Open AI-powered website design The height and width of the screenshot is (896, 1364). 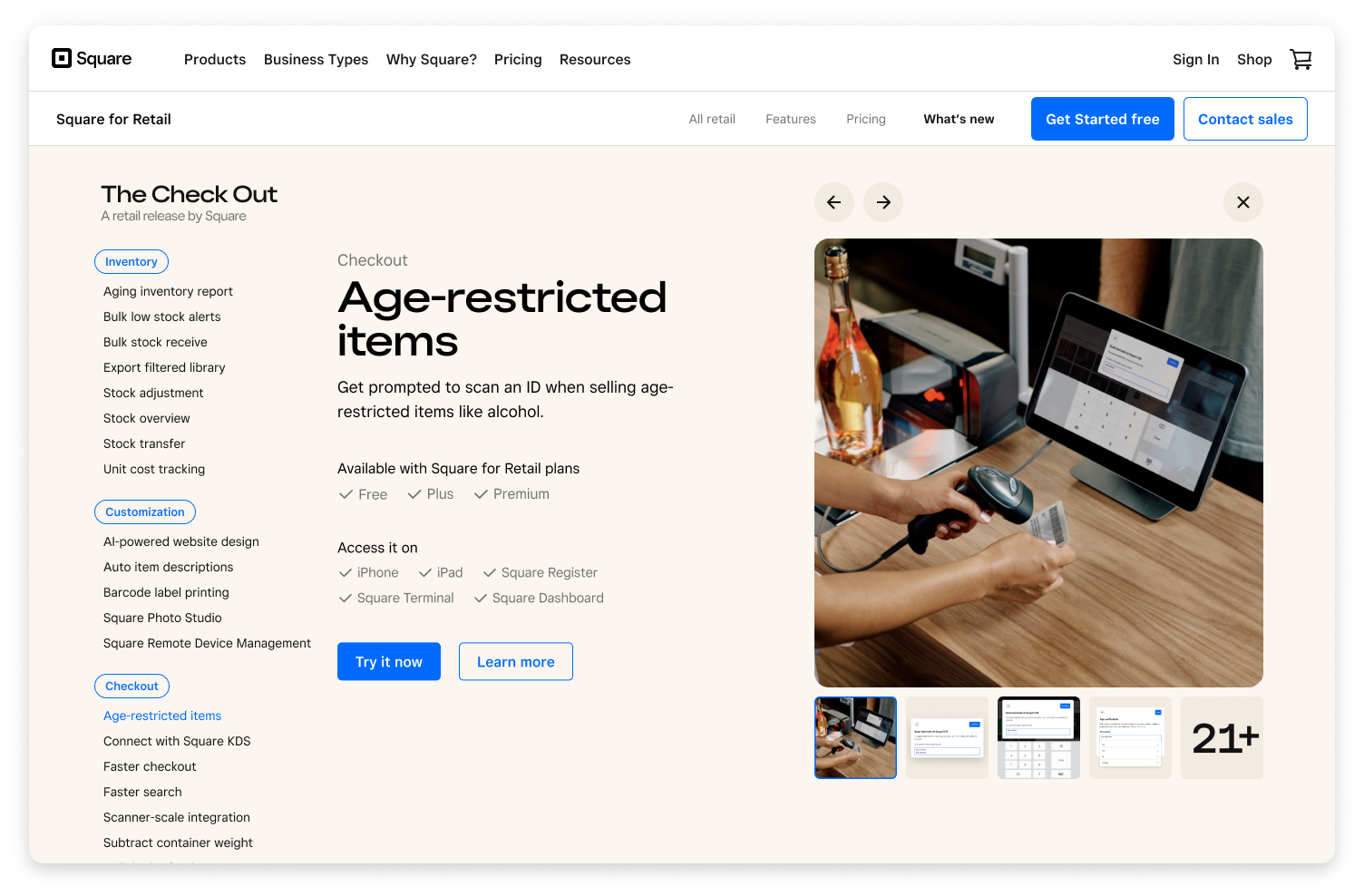click(x=181, y=541)
